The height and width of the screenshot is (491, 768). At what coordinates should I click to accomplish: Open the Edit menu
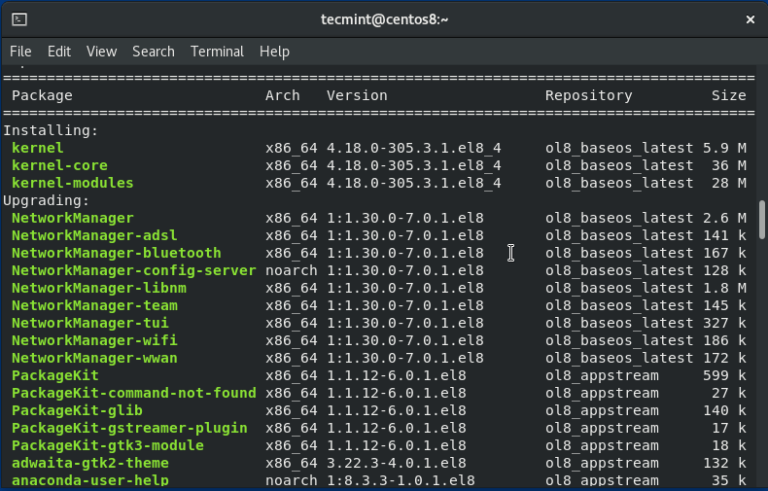[x=59, y=51]
